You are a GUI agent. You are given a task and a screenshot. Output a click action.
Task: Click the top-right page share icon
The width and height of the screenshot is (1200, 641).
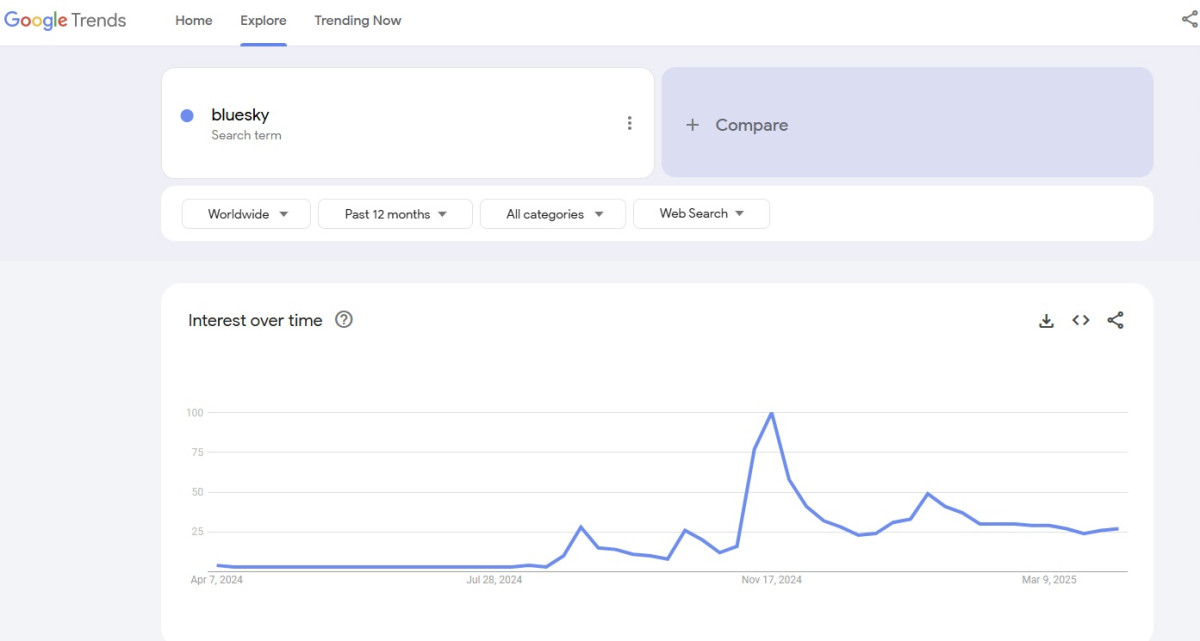(x=1189, y=20)
